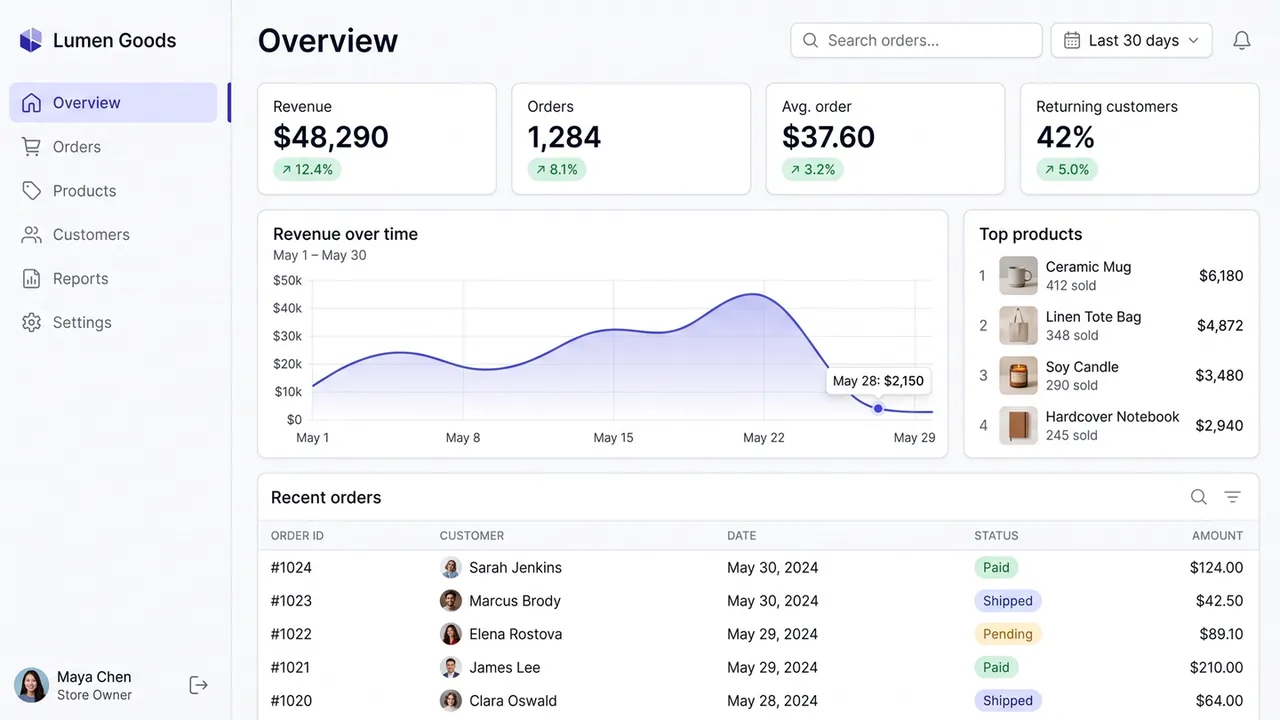Click the Settings gear icon
1280x720 pixels.
click(x=32, y=323)
